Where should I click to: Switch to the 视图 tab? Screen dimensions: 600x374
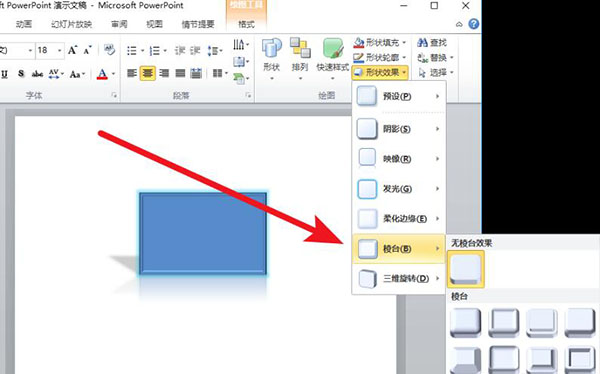[155, 24]
